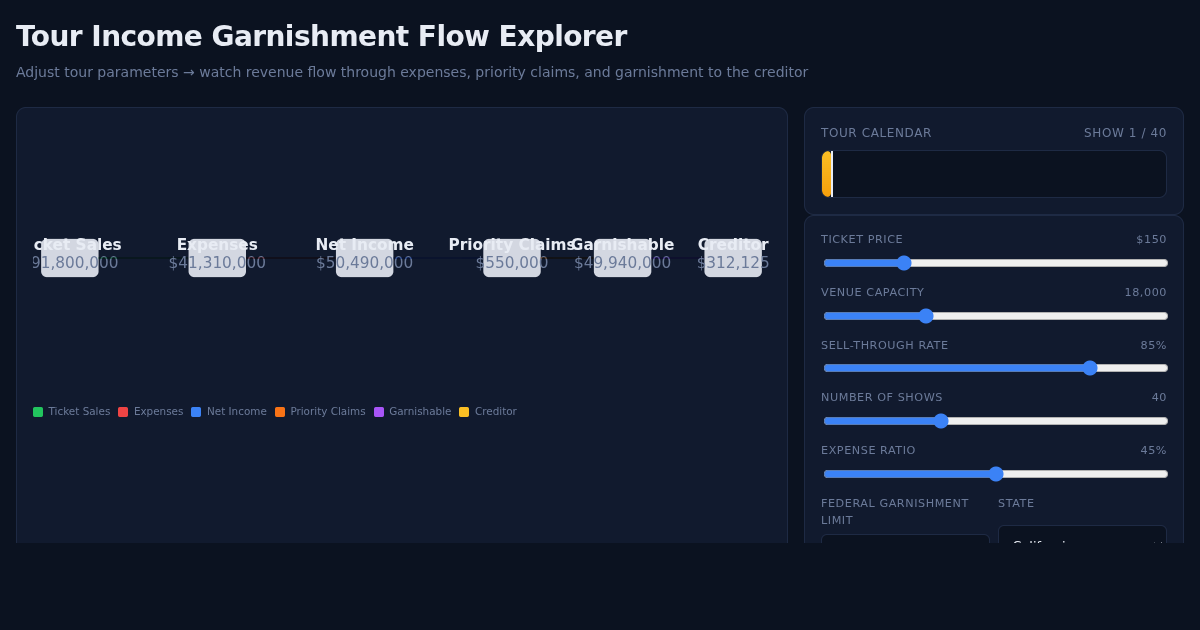This screenshot has height=630, width=1200.
Task: Select the Ticket Sales flow node
Action: (70, 258)
